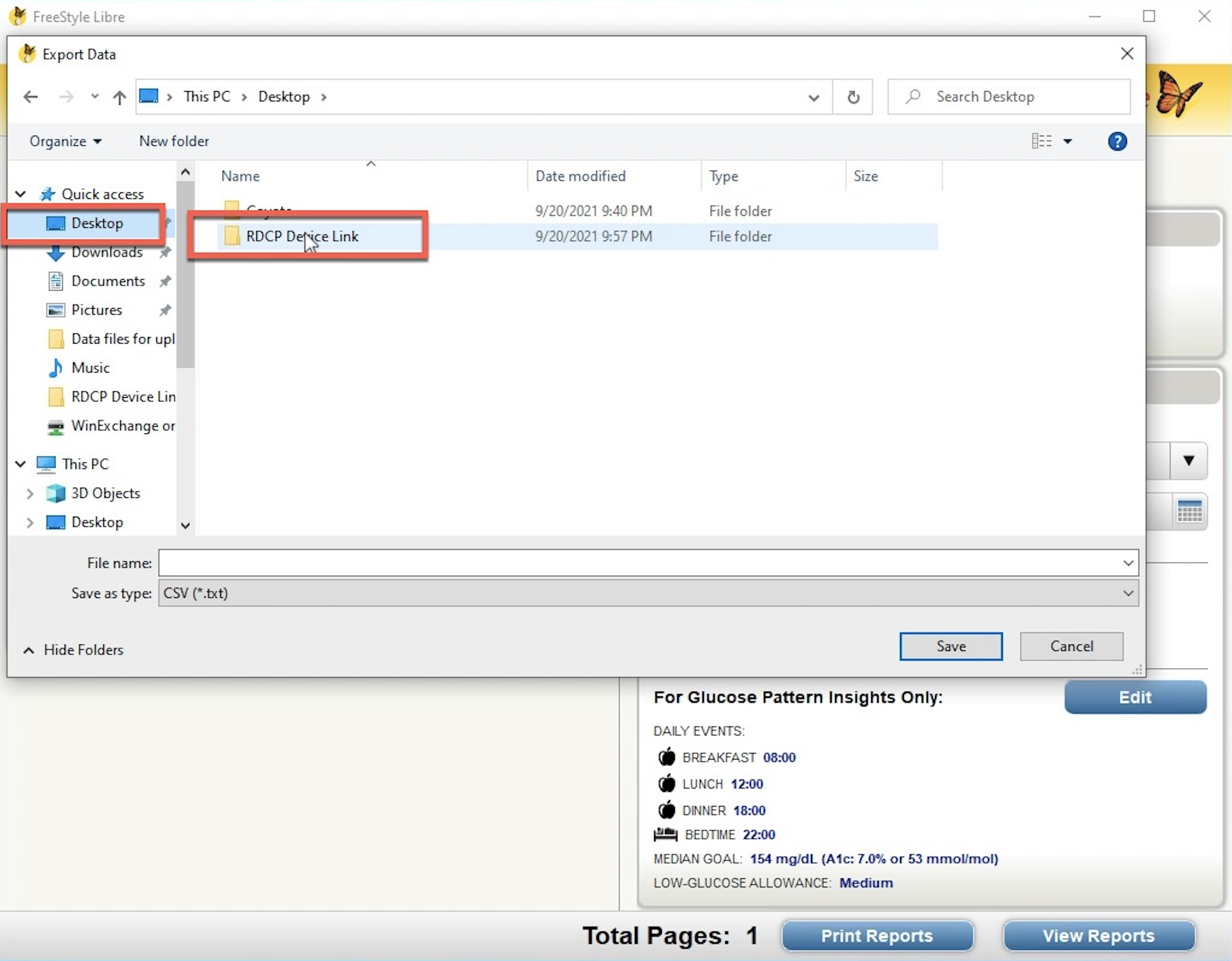Viewport: 1232px width, 961px height.
Task: Select This PC in navigation pane
Action: 85,464
